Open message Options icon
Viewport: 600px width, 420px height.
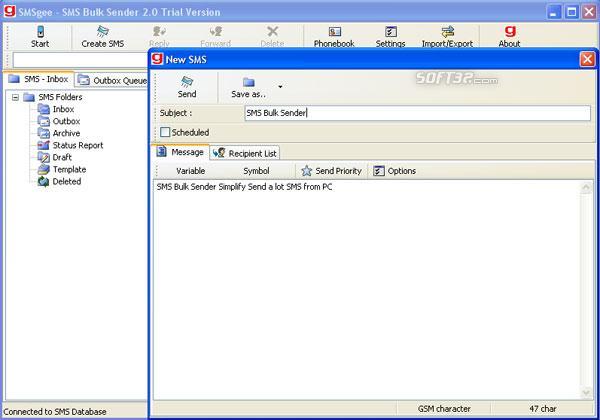pos(379,171)
